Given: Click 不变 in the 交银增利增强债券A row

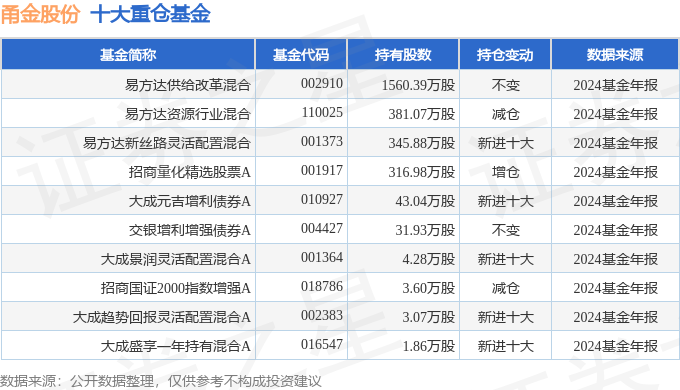Looking at the screenshot, I should click(x=505, y=230).
